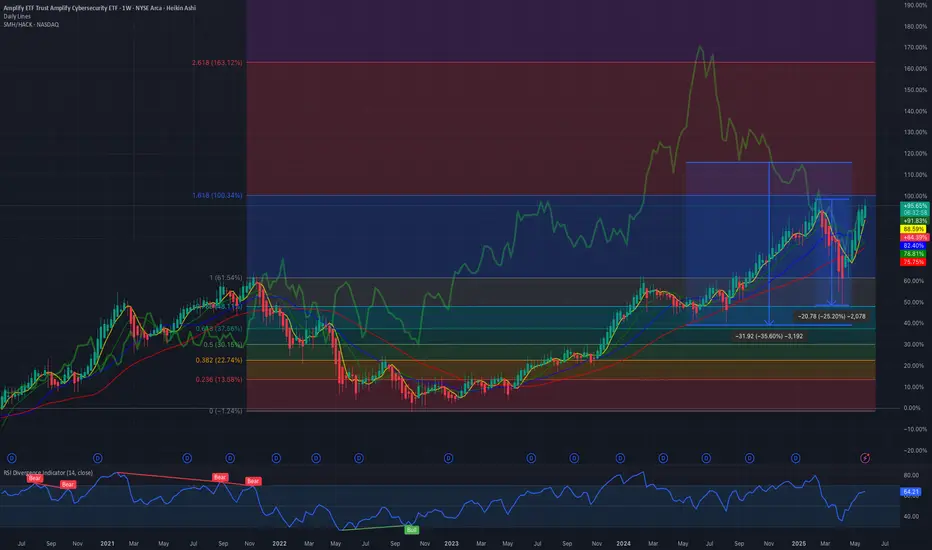Click the 40.00 RSI scale label
Screen dimensions: 932x550
(911, 516)
